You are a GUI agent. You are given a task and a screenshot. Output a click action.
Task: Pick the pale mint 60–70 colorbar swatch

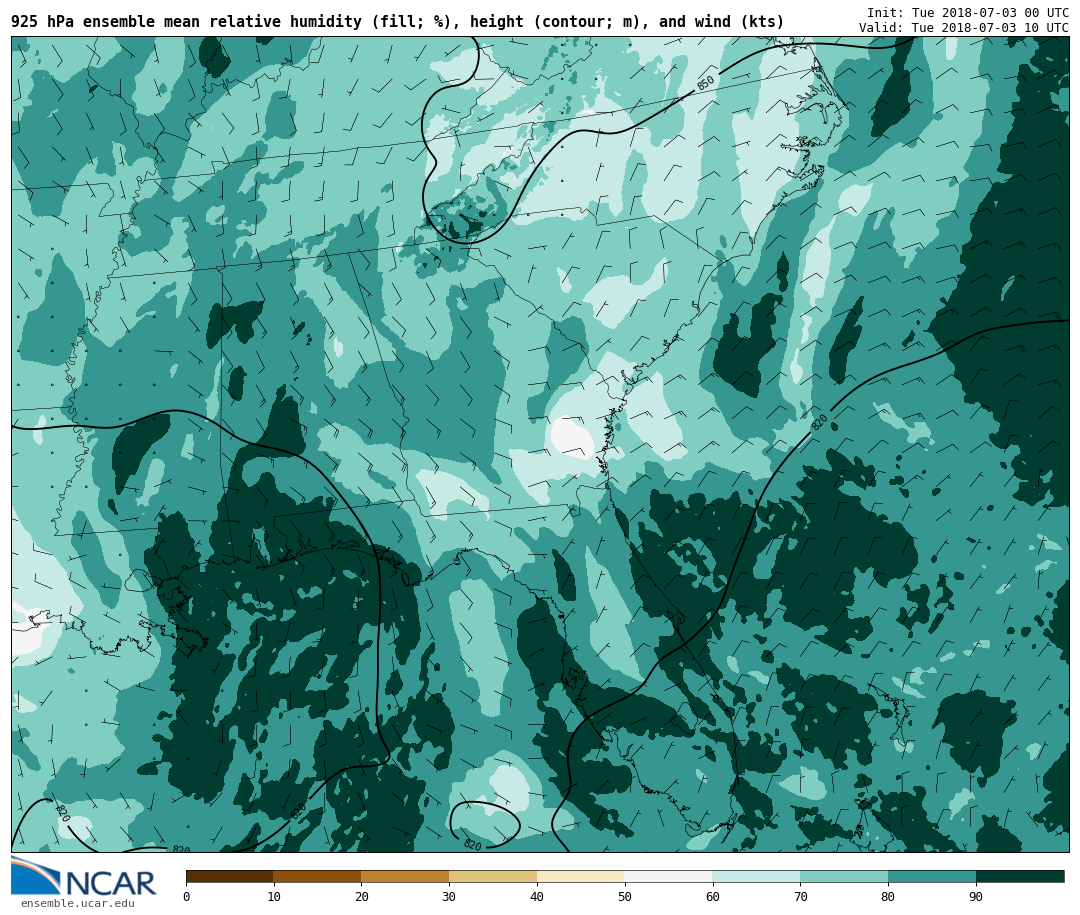756,876
